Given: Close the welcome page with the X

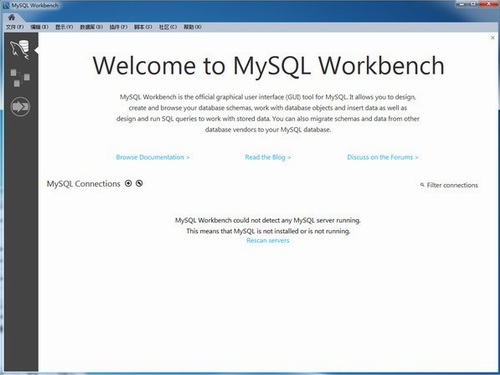Looking at the screenshot, I should pyautogui.click(x=493, y=38).
